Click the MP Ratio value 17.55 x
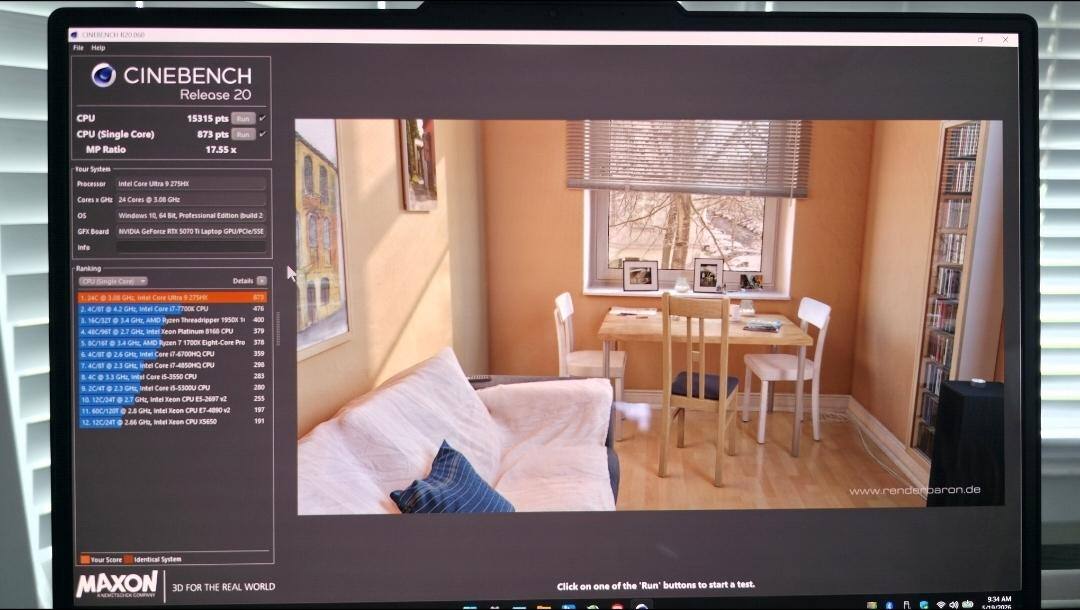 click(x=220, y=149)
